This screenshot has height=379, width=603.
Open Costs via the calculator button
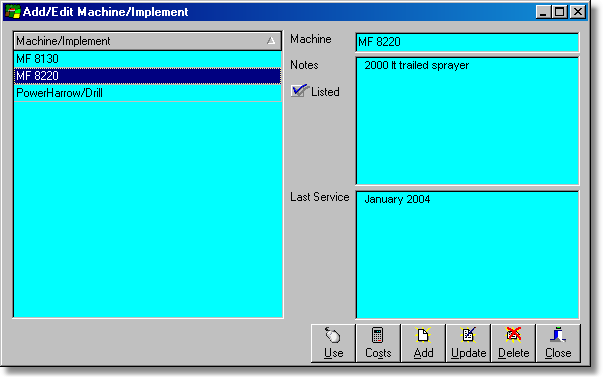coord(378,343)
